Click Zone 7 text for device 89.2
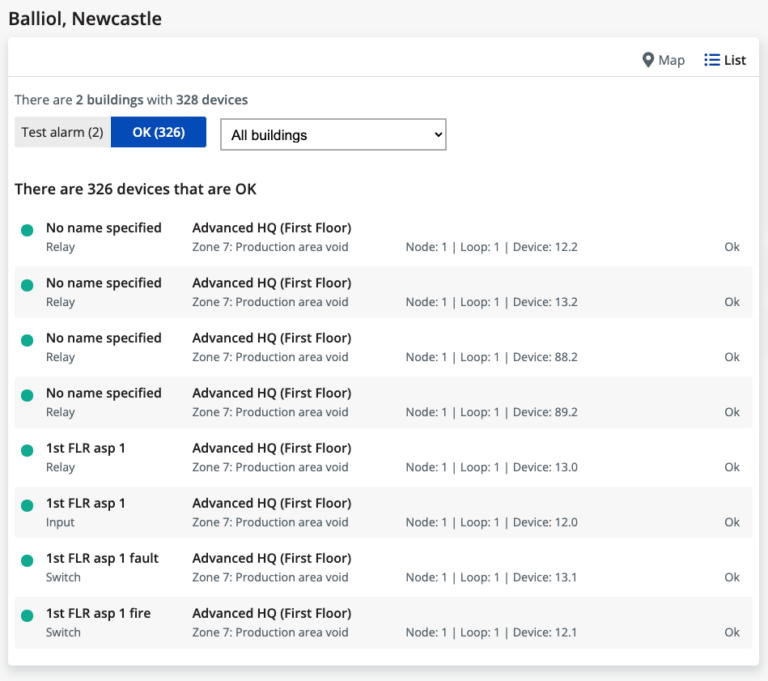Viewport: 768px width, 681px height. 270,412
